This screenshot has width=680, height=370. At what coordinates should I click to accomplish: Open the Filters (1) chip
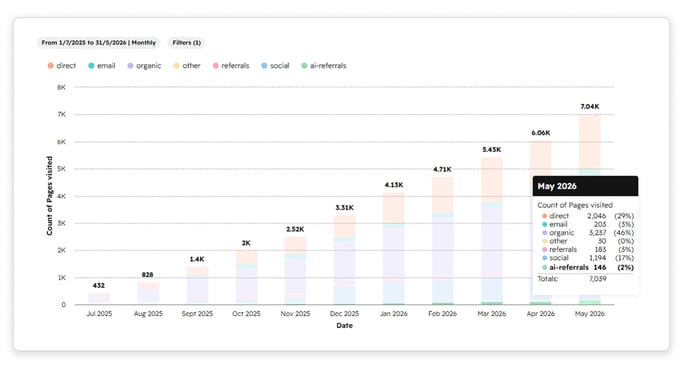click(x=186, y=43)
